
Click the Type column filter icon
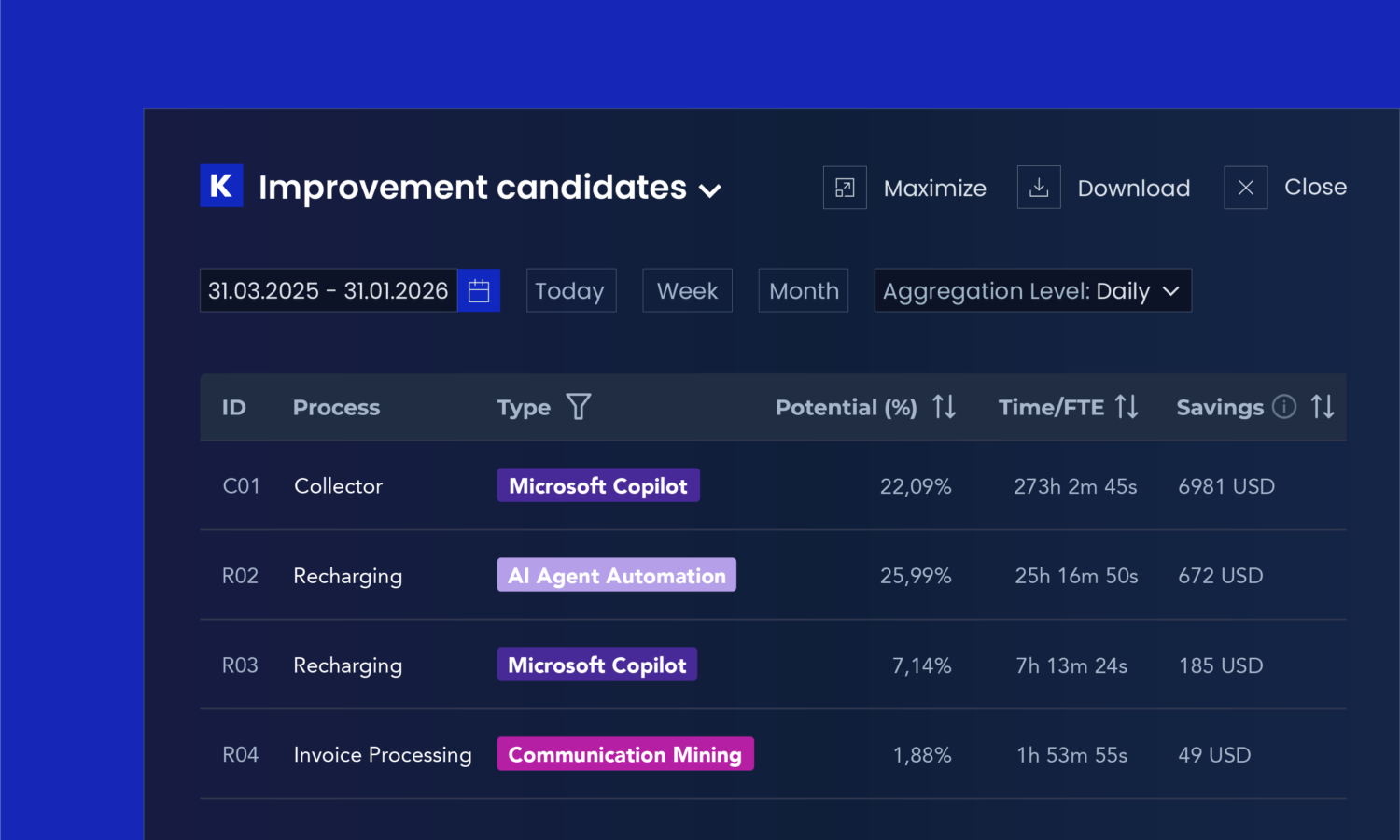[x=579, y=407]
